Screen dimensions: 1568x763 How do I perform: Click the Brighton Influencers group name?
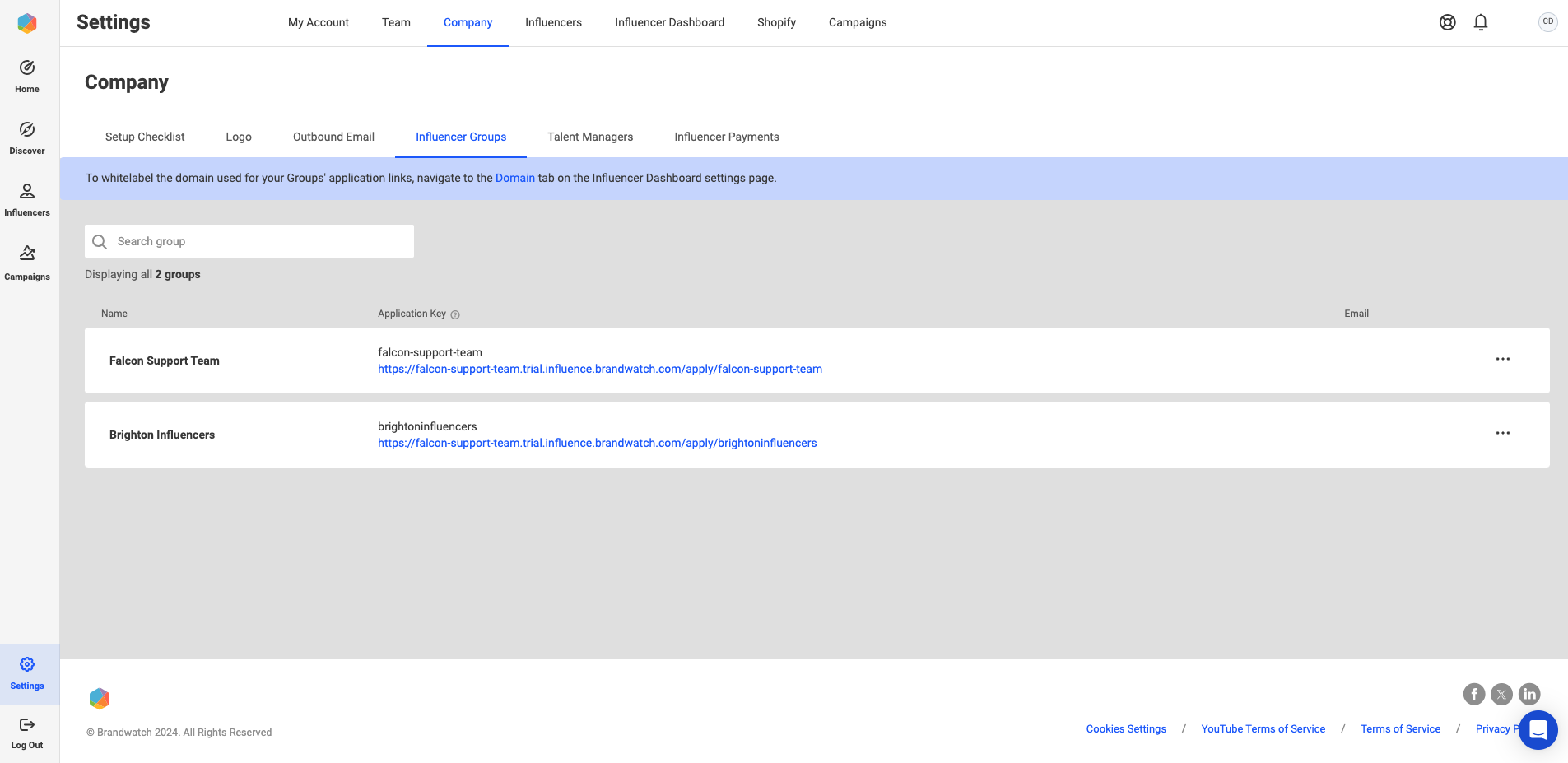pos(162,435)
